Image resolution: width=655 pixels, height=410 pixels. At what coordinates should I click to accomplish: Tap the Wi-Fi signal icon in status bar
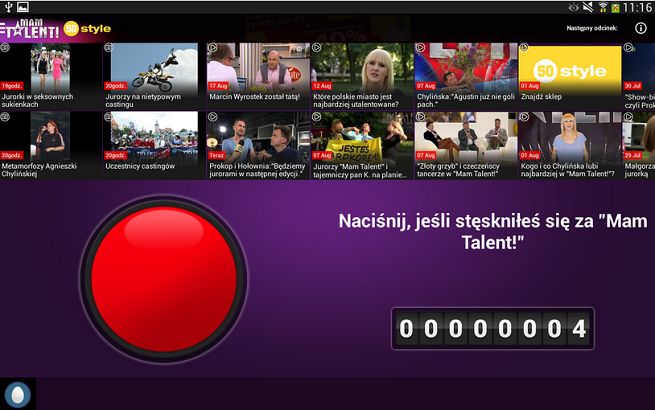(603, 7)
